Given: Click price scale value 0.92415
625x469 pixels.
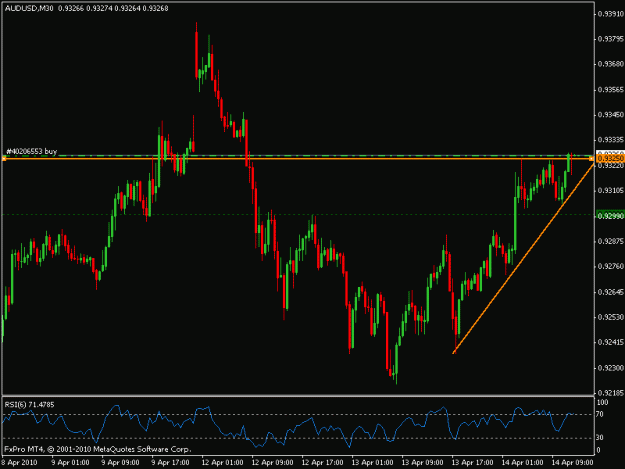Looking at the screenshot, I should pyautogui.click(x=611, y=342).
